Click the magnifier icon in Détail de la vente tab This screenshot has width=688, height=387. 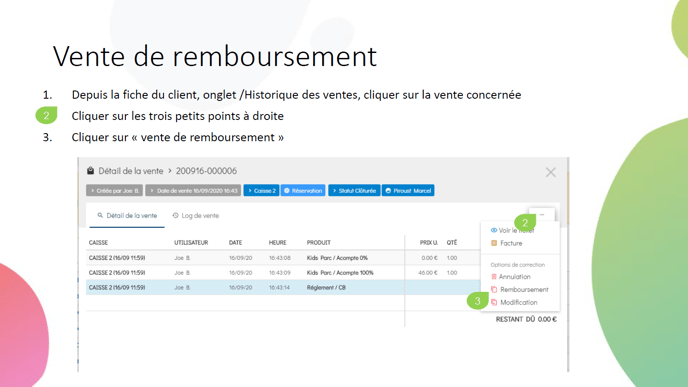[x=100, y=215]
